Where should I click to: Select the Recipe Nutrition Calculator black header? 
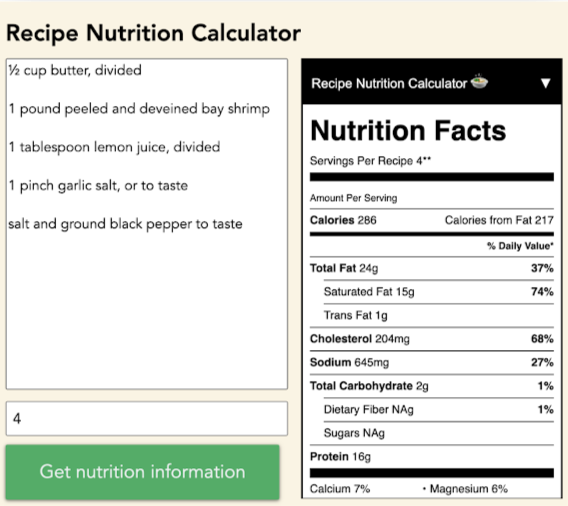coord(432,82)
